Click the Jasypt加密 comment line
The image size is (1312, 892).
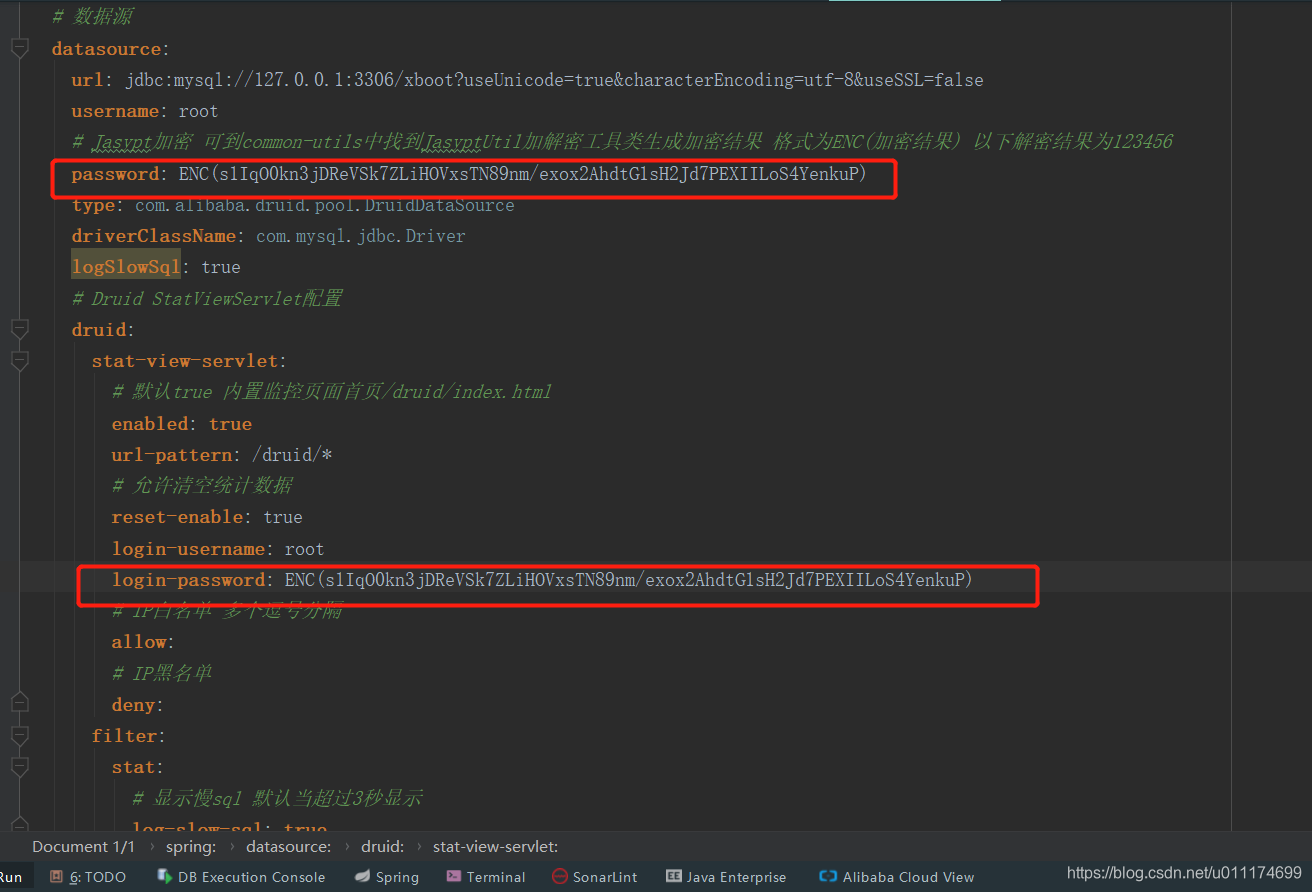click(622, 142)
